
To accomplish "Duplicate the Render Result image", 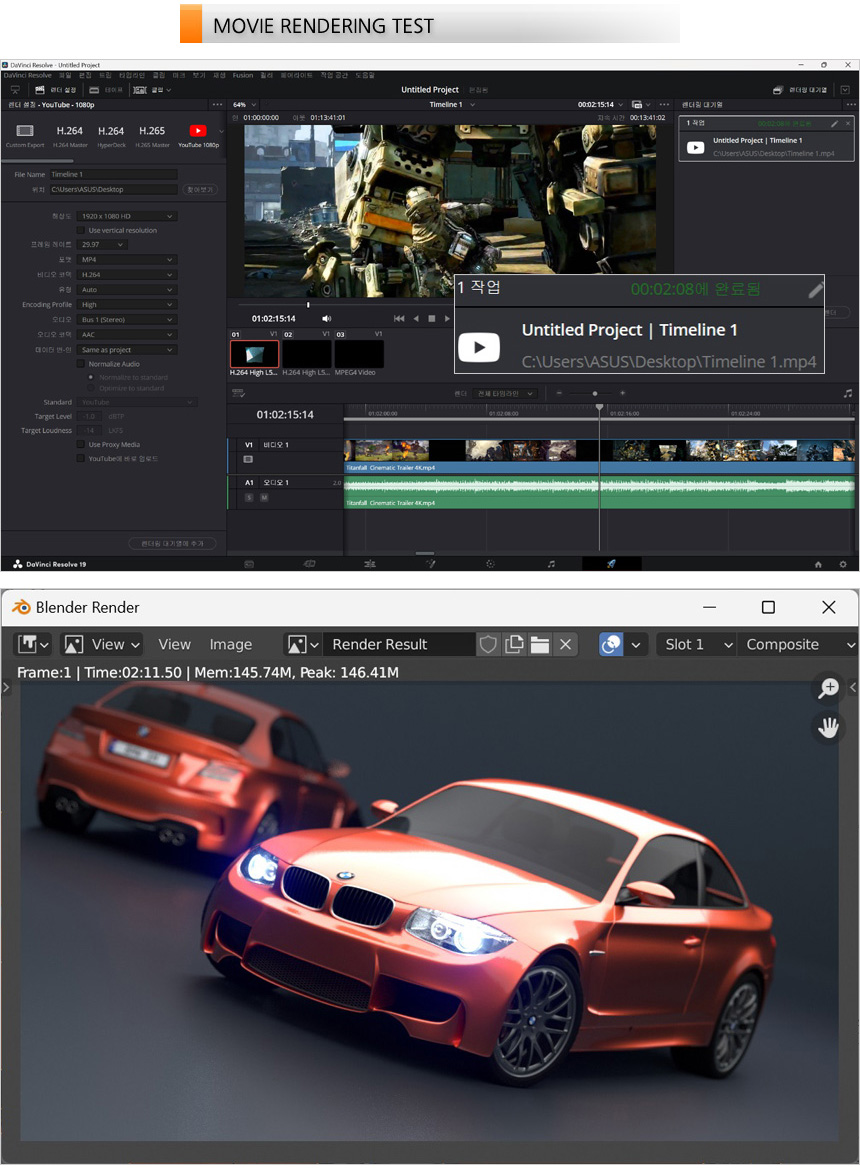I will (514, 644).
